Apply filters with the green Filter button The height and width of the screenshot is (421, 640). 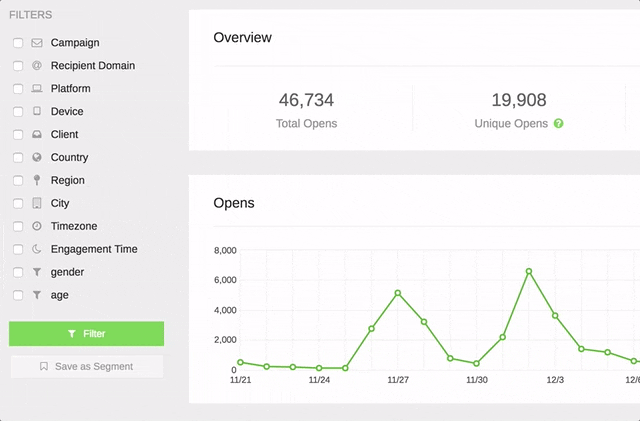click(x=87, y=334)
